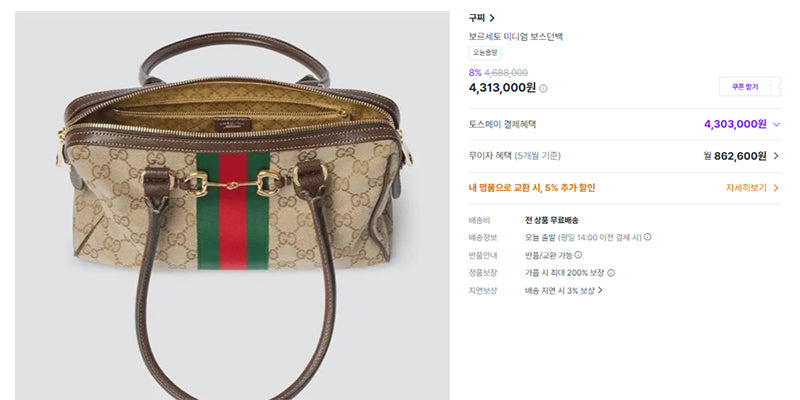This screenshot has height=400, width=800.
Task: Expand the 토스페이 결제혜택 dropdown arrow
Action: click(x=777, y=124)
